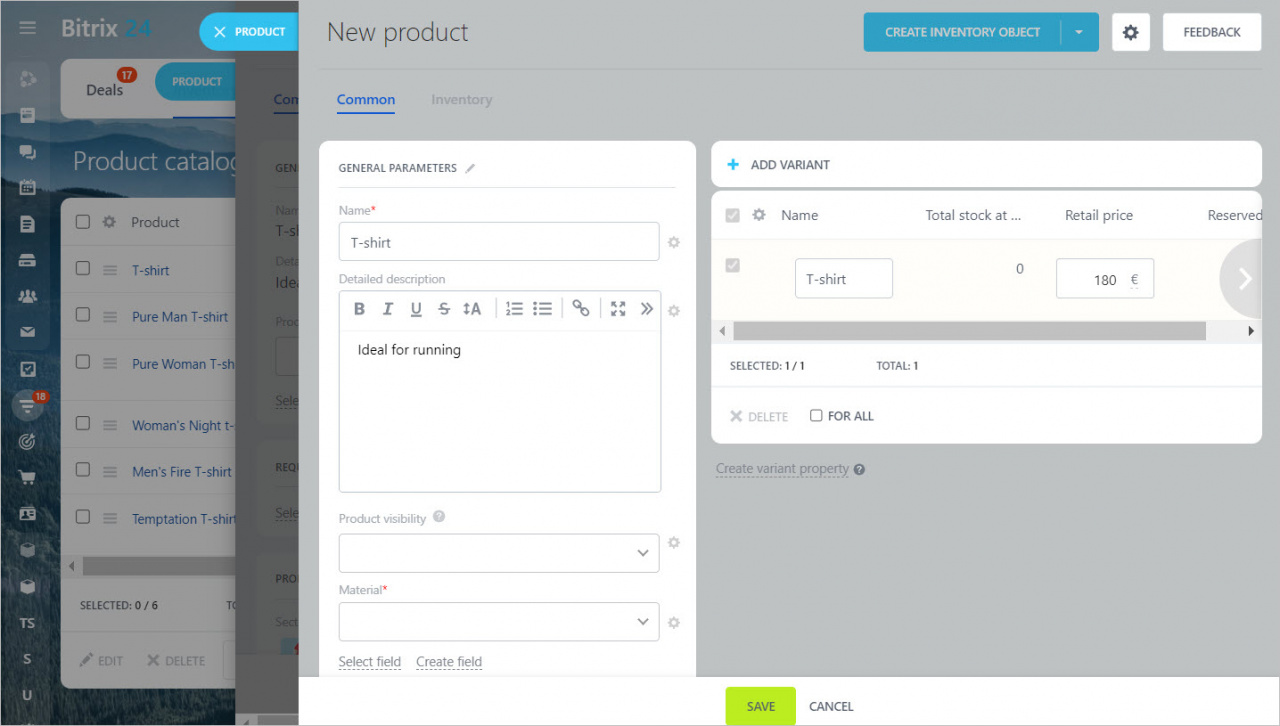Save the new product
This screenshot has height=726, width=1280.
(761, 706)
